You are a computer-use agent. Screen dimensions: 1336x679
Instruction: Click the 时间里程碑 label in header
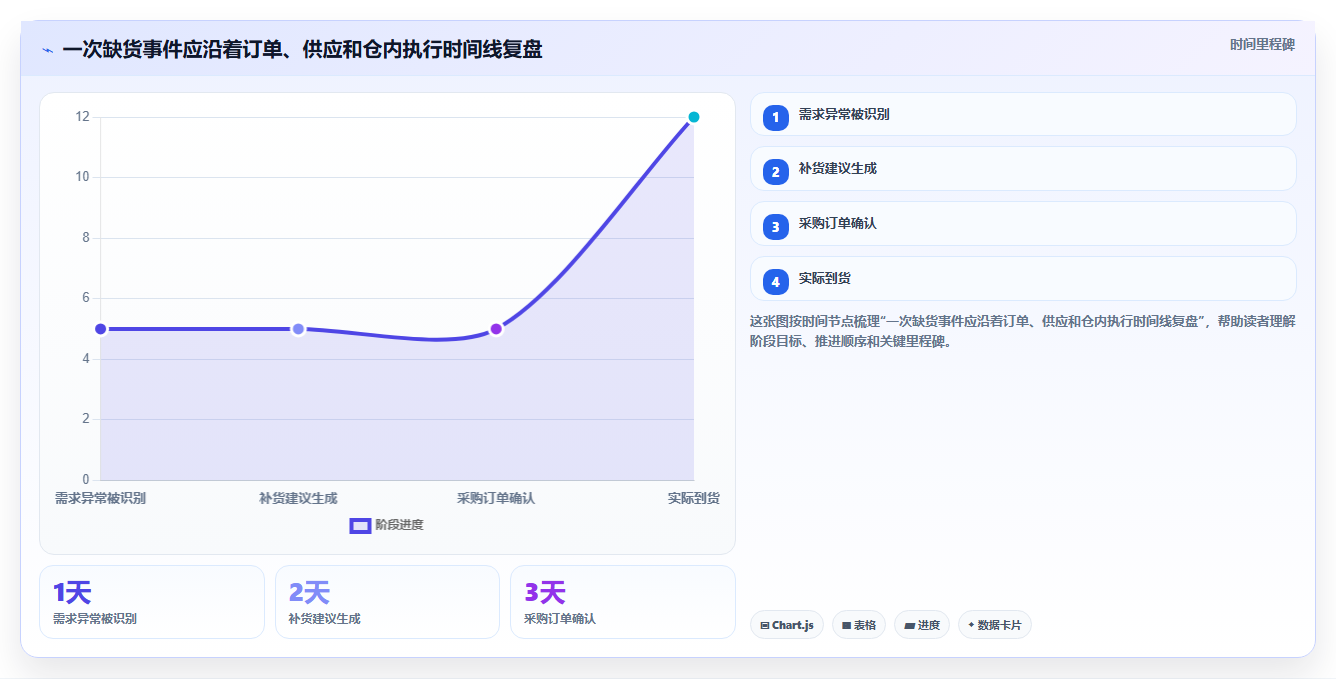(x=1262, y=44)
